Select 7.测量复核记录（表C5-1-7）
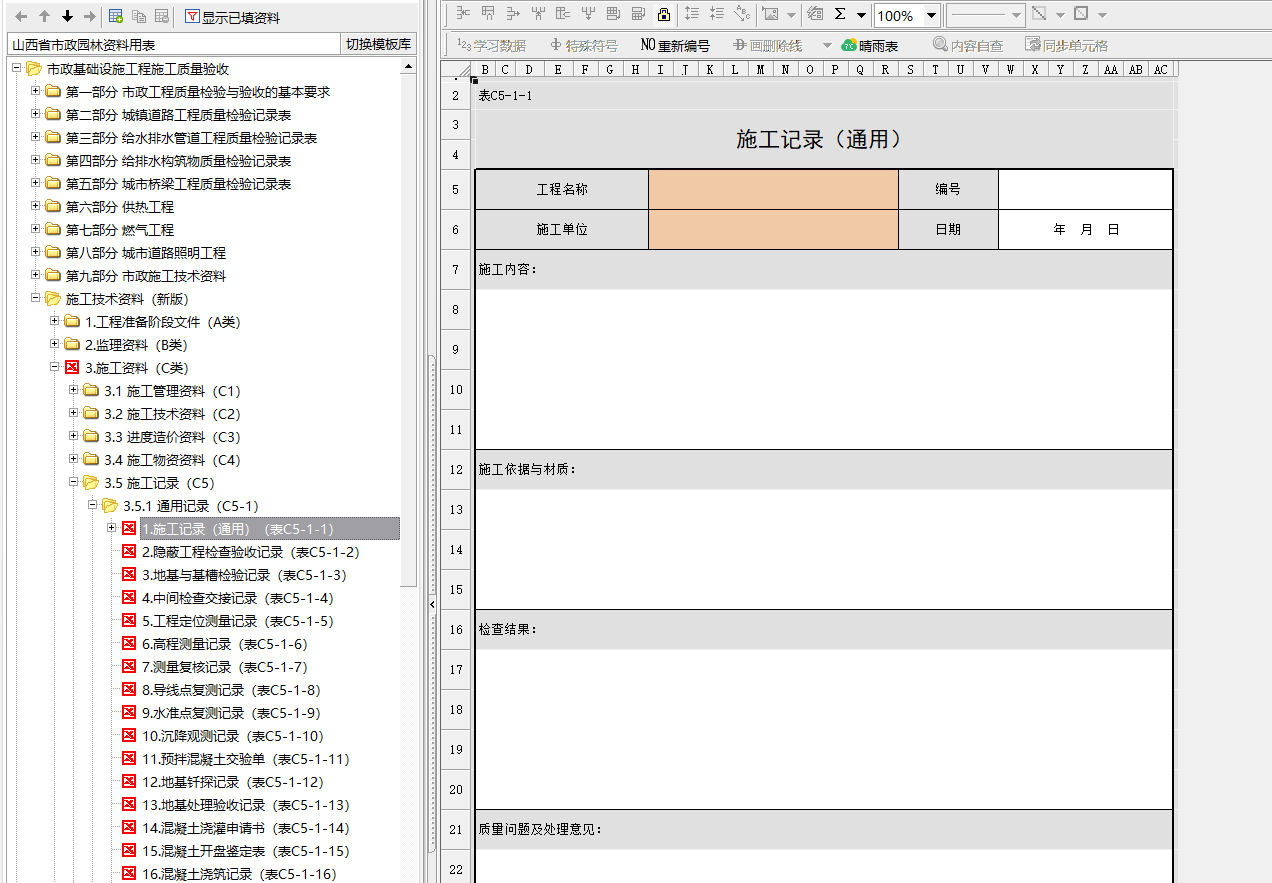 (224, 667)
